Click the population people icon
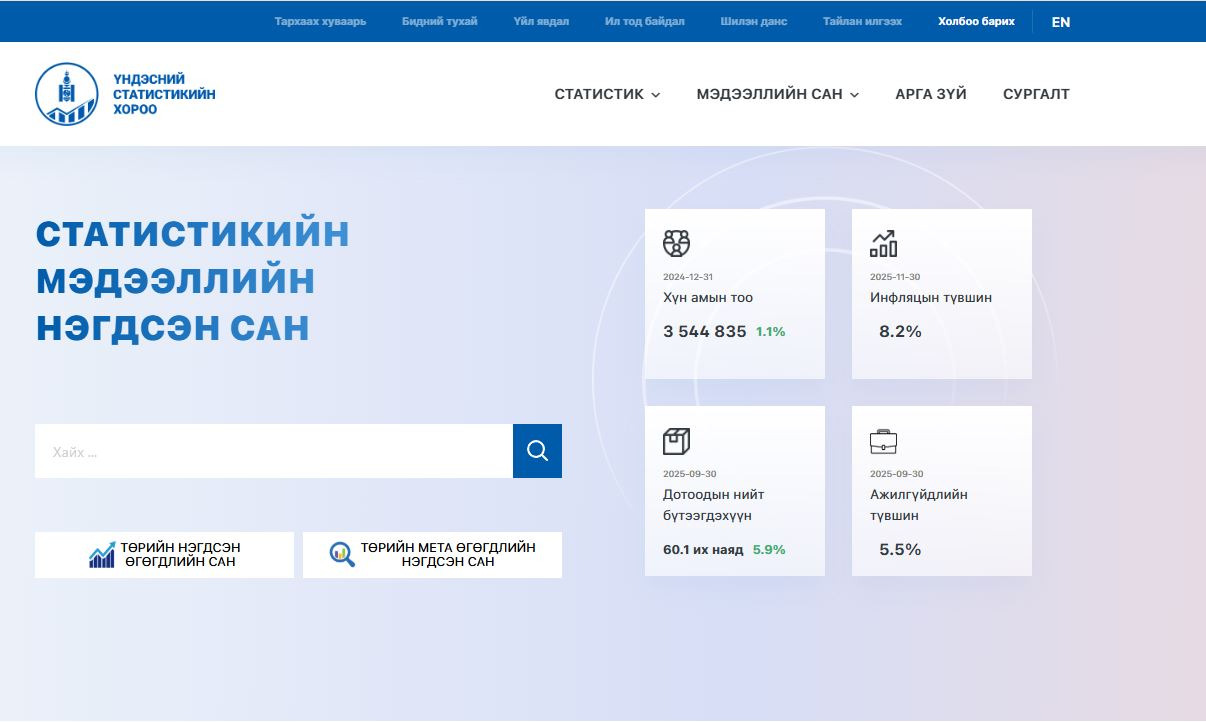Screen dimensions: 1206x722 tap(676, 243)
